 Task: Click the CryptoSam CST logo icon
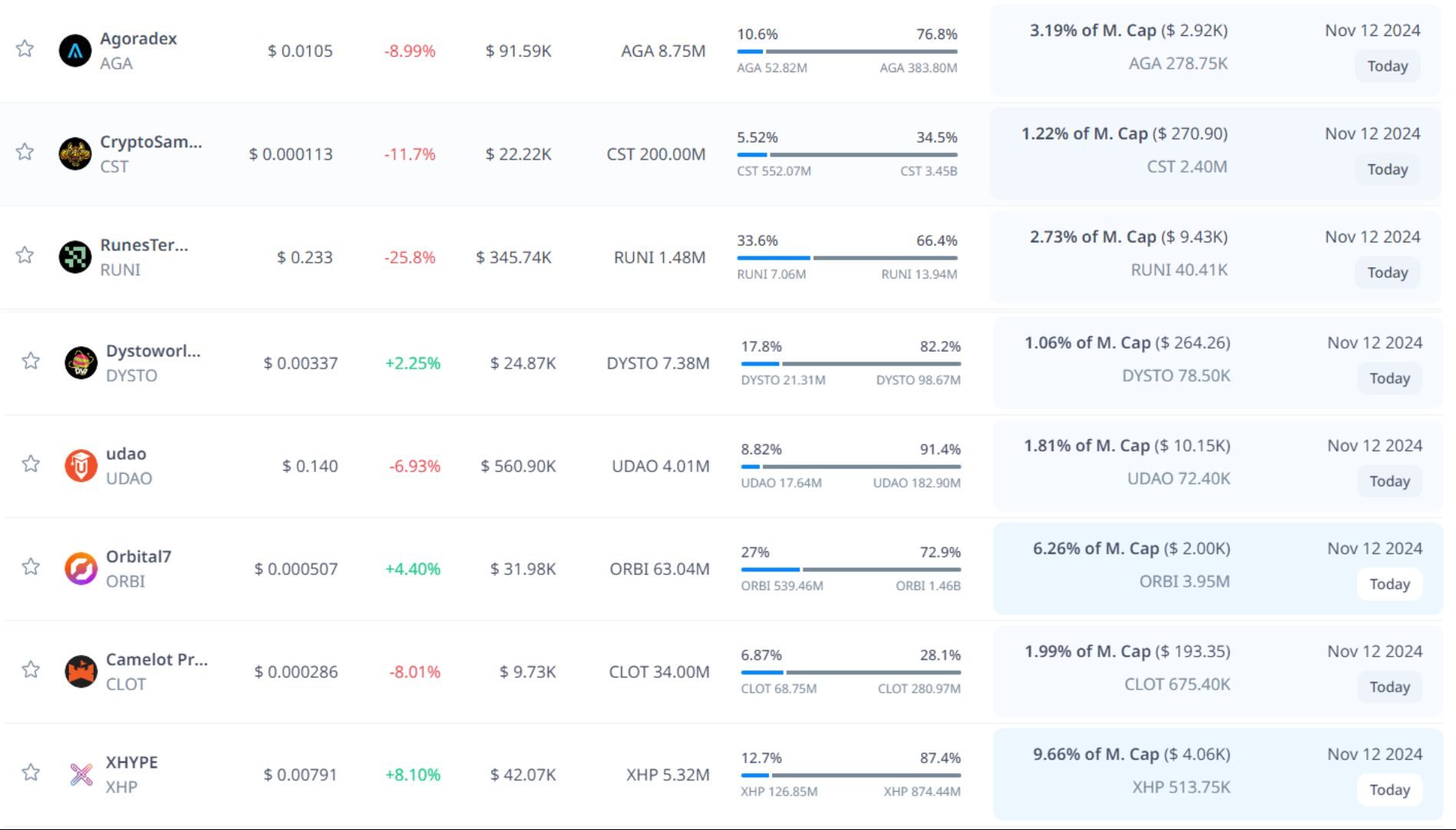pyautogui.click(x=75, y=154)
